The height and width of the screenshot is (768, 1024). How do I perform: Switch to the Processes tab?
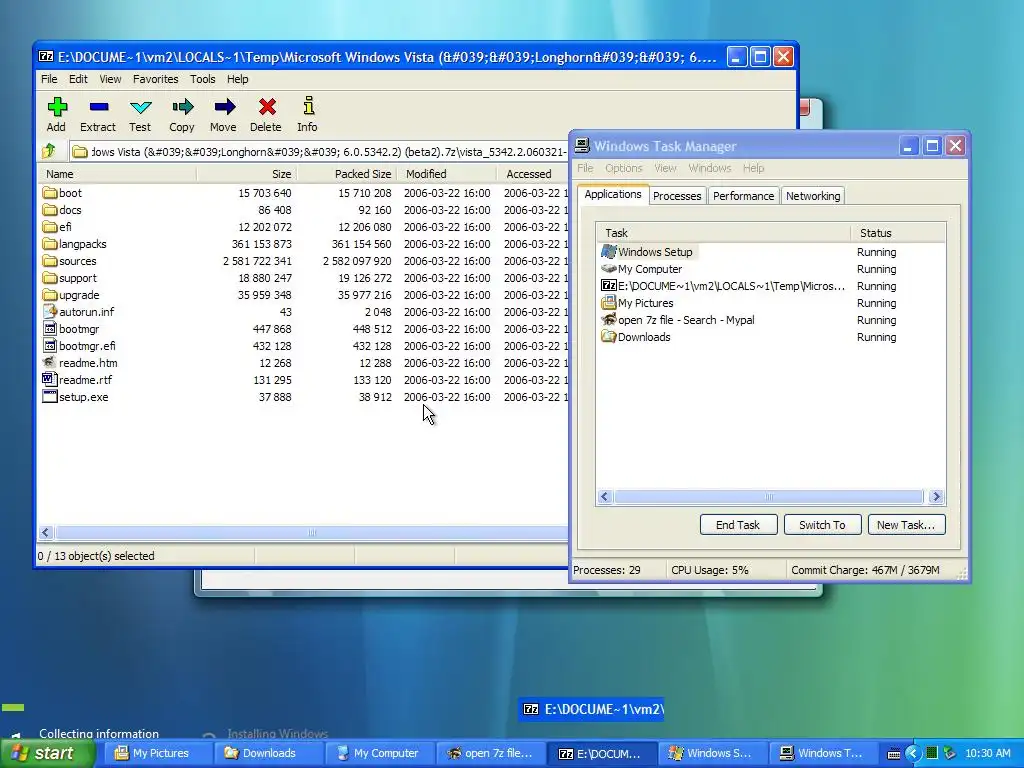[677, 196]
